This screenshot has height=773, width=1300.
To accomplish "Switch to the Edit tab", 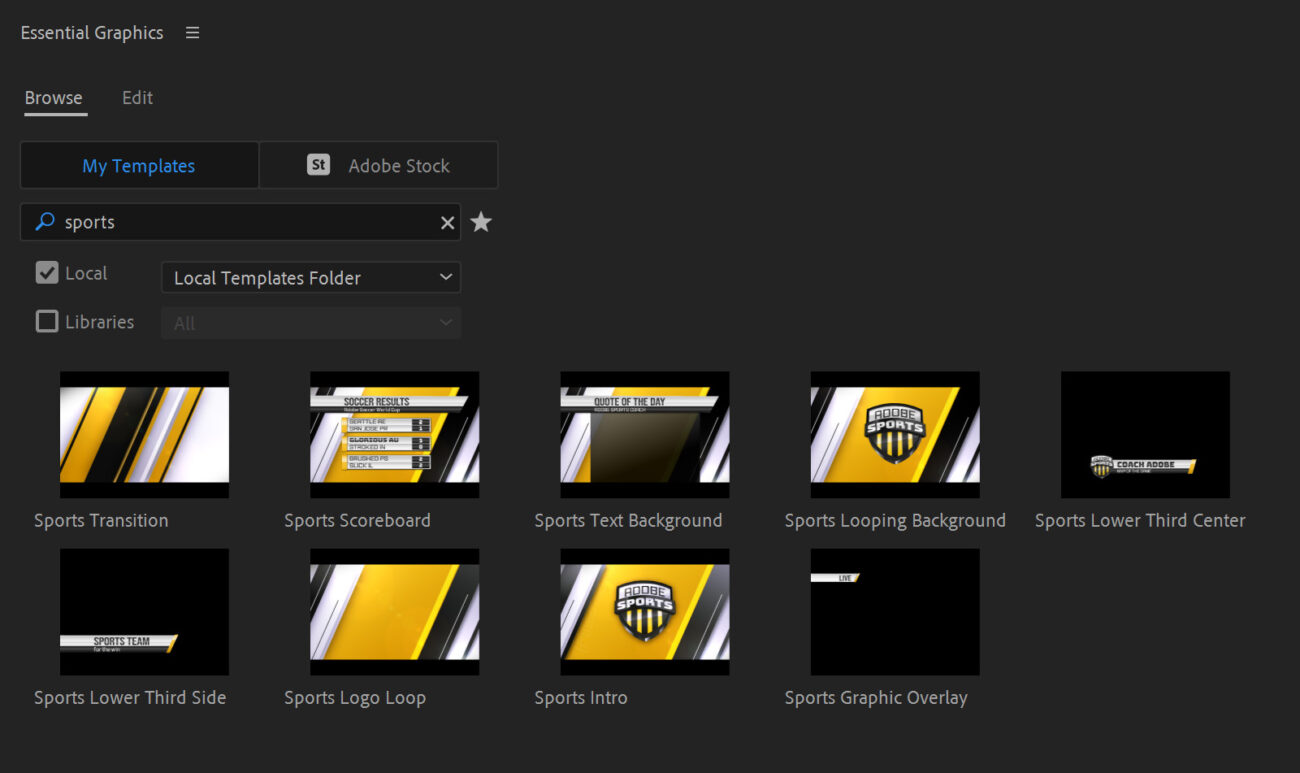I will (137, 97).
